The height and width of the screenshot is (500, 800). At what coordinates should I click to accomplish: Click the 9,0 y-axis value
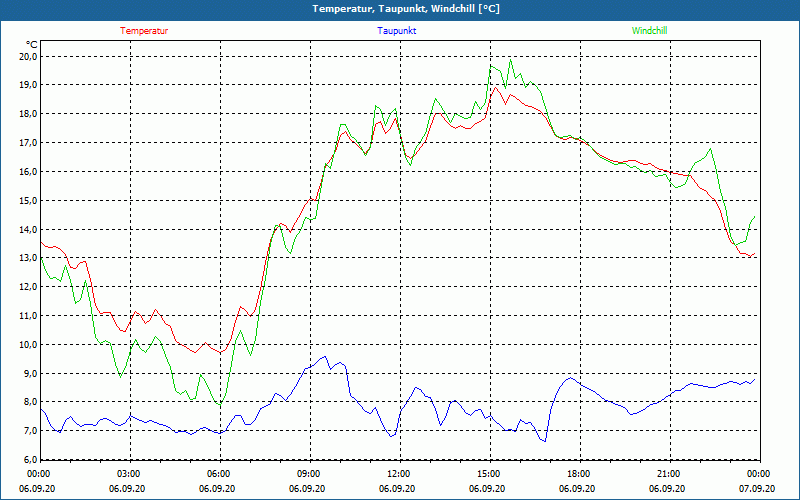click(x=31, y=373)
